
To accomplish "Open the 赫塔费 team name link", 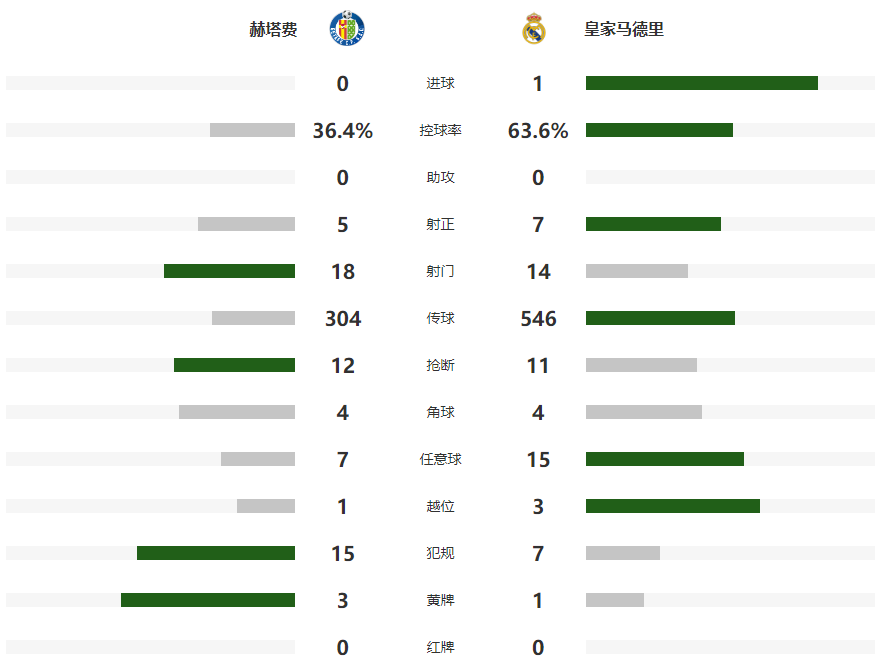I will click(x=273, y=30).
